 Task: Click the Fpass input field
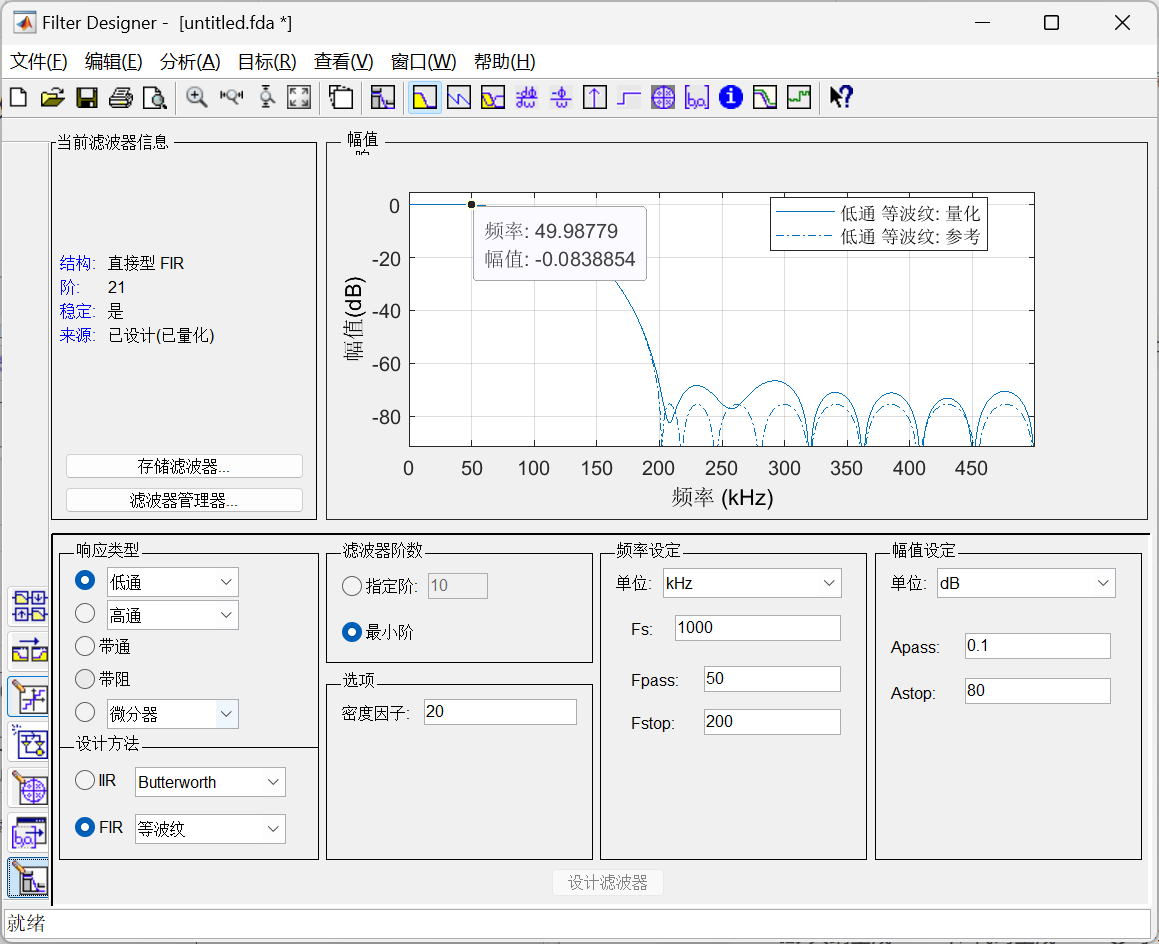pos(772,679)
